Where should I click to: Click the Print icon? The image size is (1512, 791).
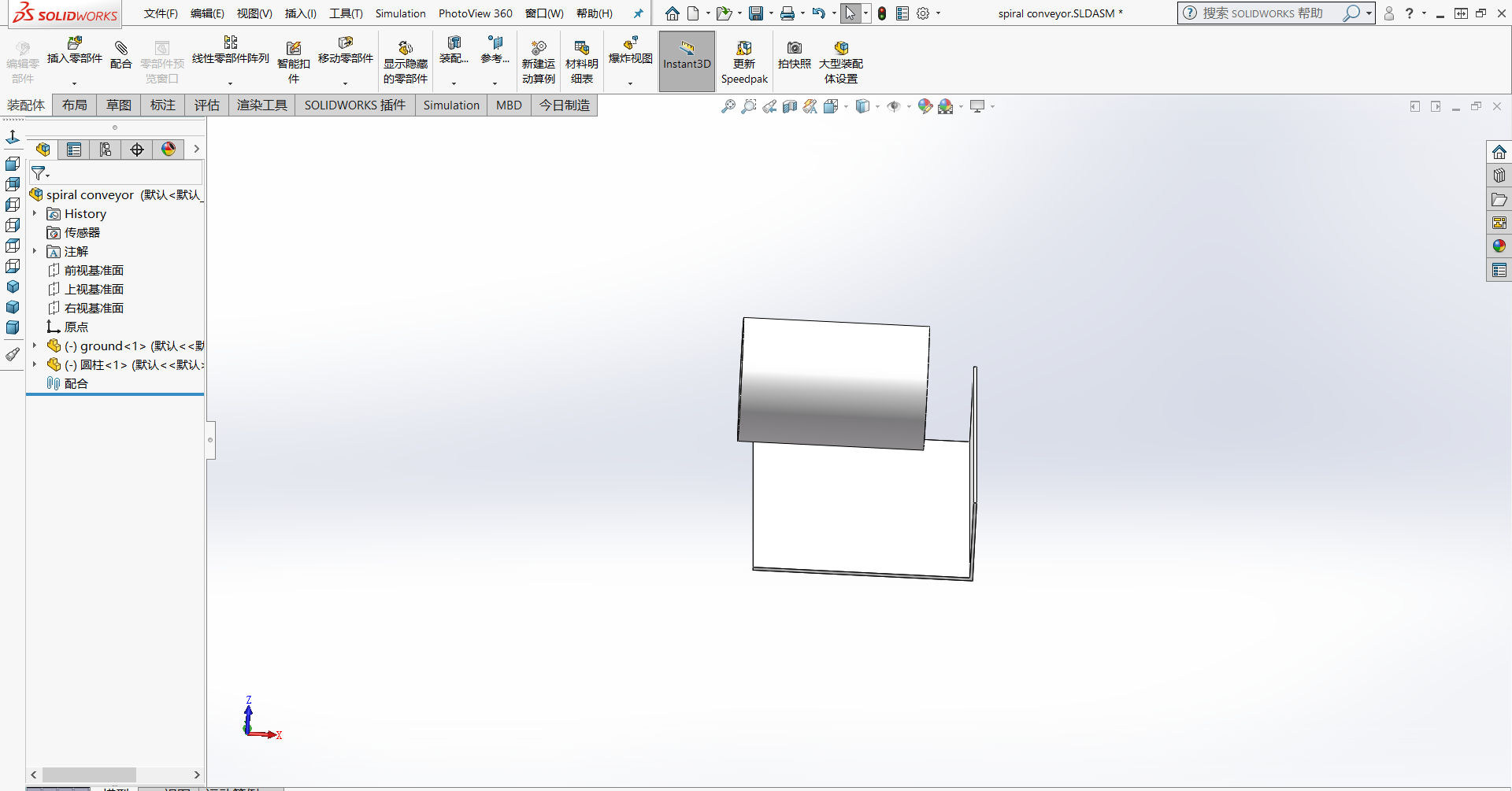787,13
